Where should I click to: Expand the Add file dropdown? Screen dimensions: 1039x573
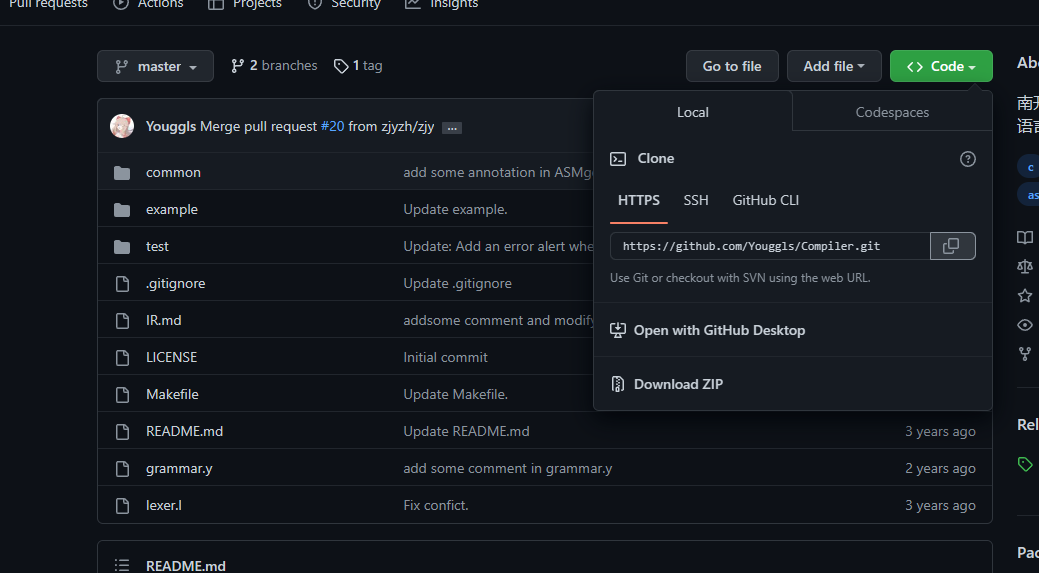coord(834,66)
